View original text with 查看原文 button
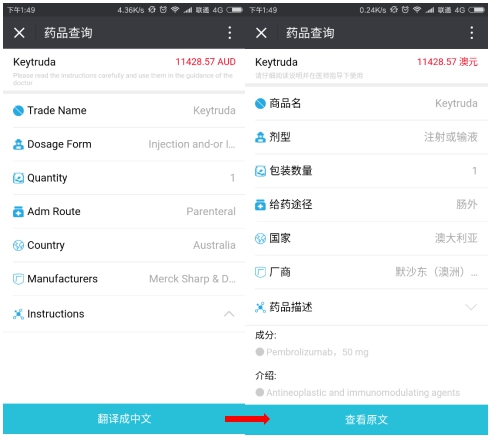 click(366, 420)
